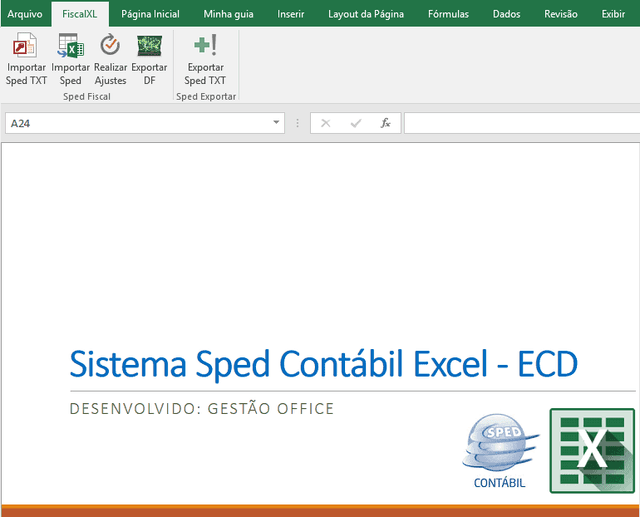Switch to the Página Inicial tab

click(150, 14)
